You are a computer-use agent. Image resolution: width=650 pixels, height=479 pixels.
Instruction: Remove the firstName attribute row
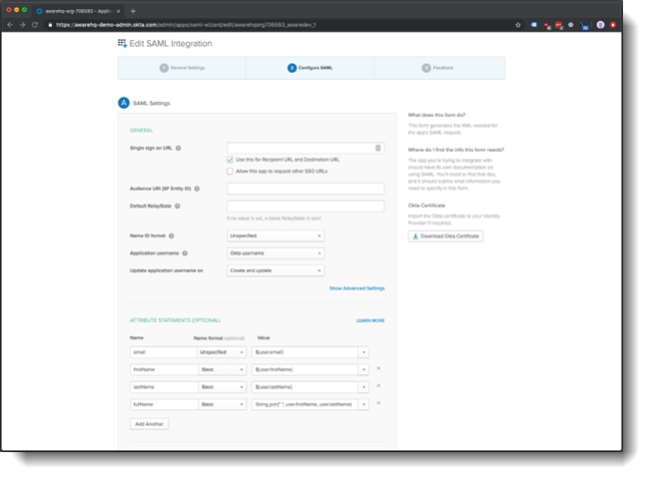[x=377, y=369]
